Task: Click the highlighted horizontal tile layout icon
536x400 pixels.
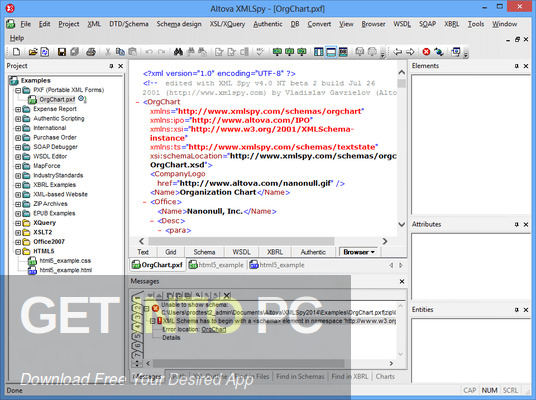Action: tap(331, 52)
